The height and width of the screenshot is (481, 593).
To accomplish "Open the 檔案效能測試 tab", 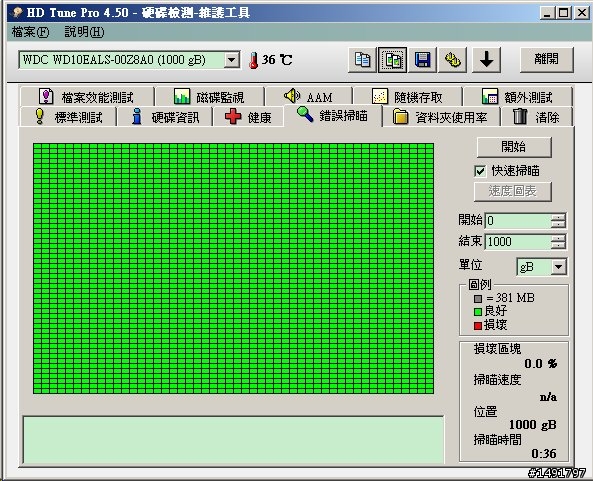I will point(87,97).
